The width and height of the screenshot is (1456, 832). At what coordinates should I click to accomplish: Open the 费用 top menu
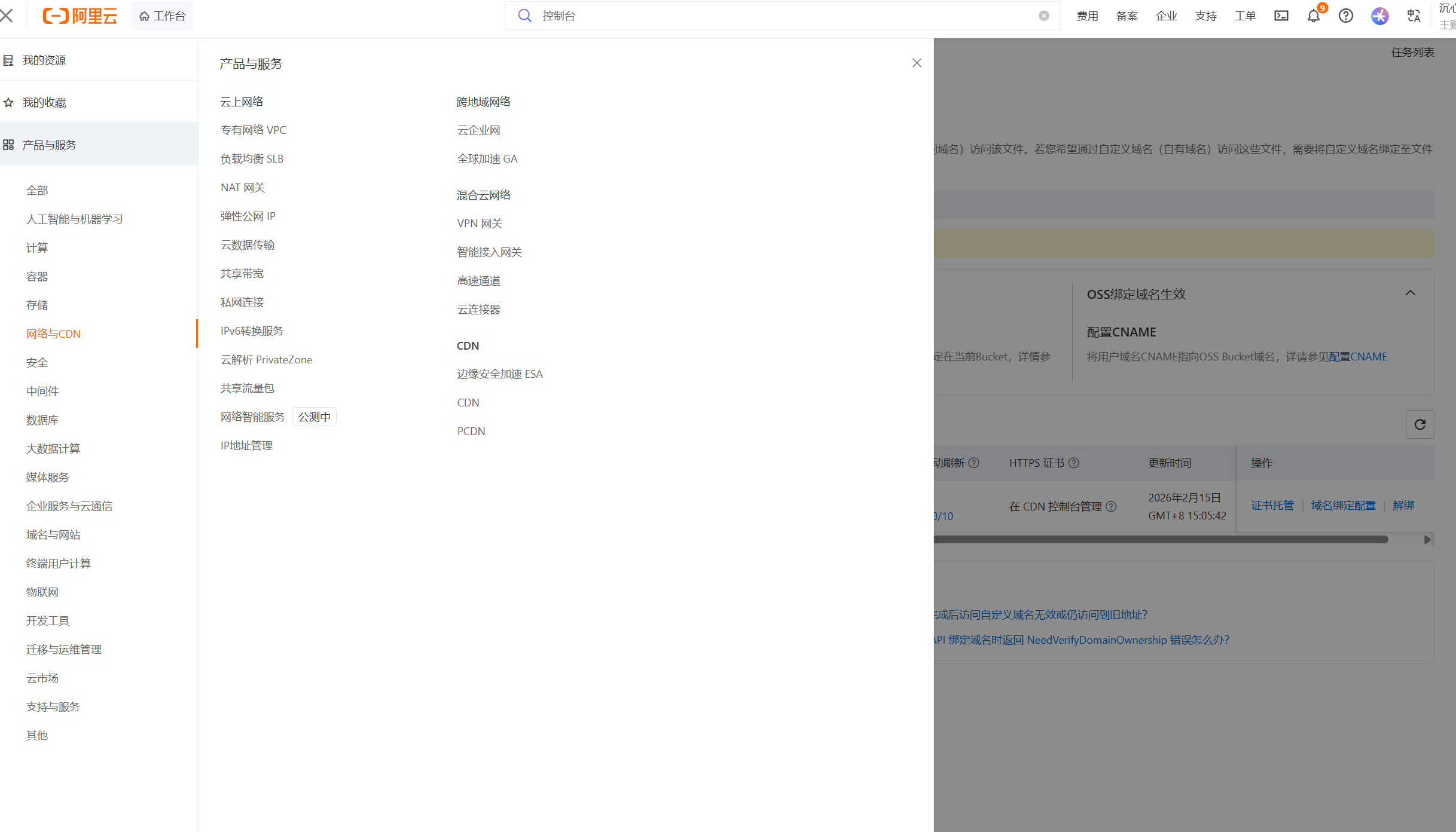click(1087, 16)
